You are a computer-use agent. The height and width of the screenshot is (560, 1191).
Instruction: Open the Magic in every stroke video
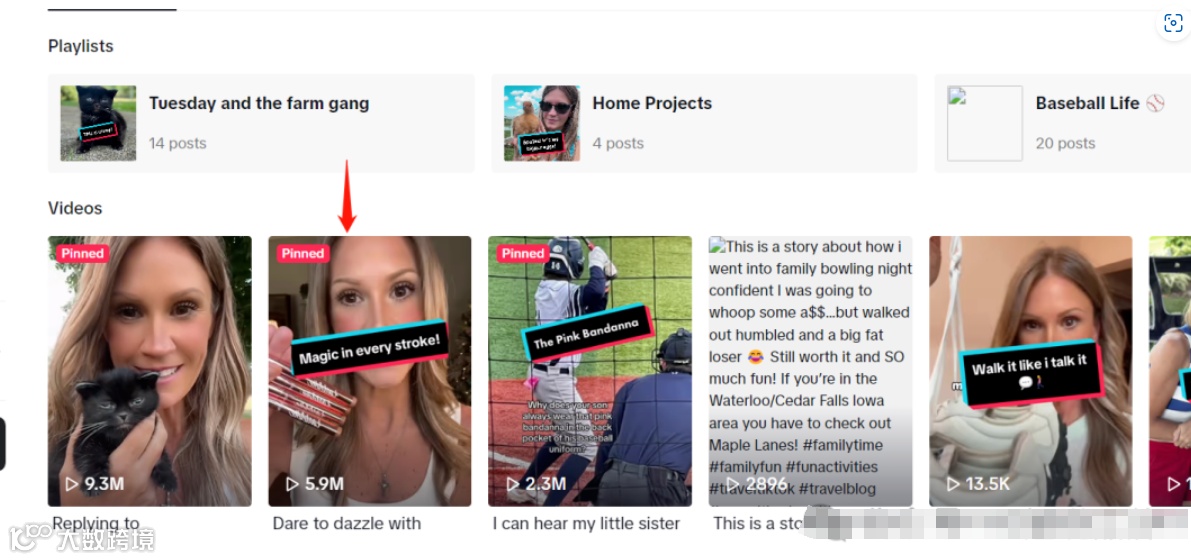370,371
